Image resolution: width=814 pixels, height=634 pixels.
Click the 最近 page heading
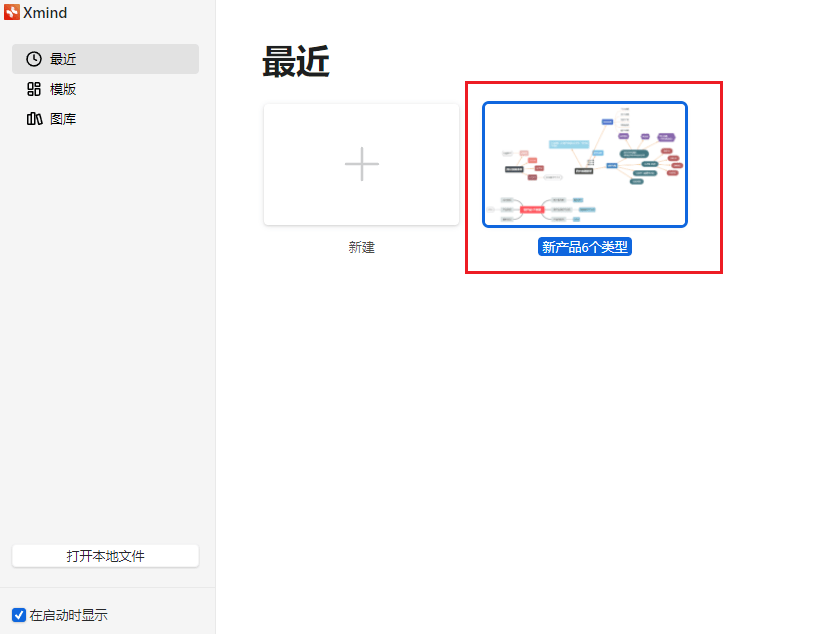(x=296, y=62)
